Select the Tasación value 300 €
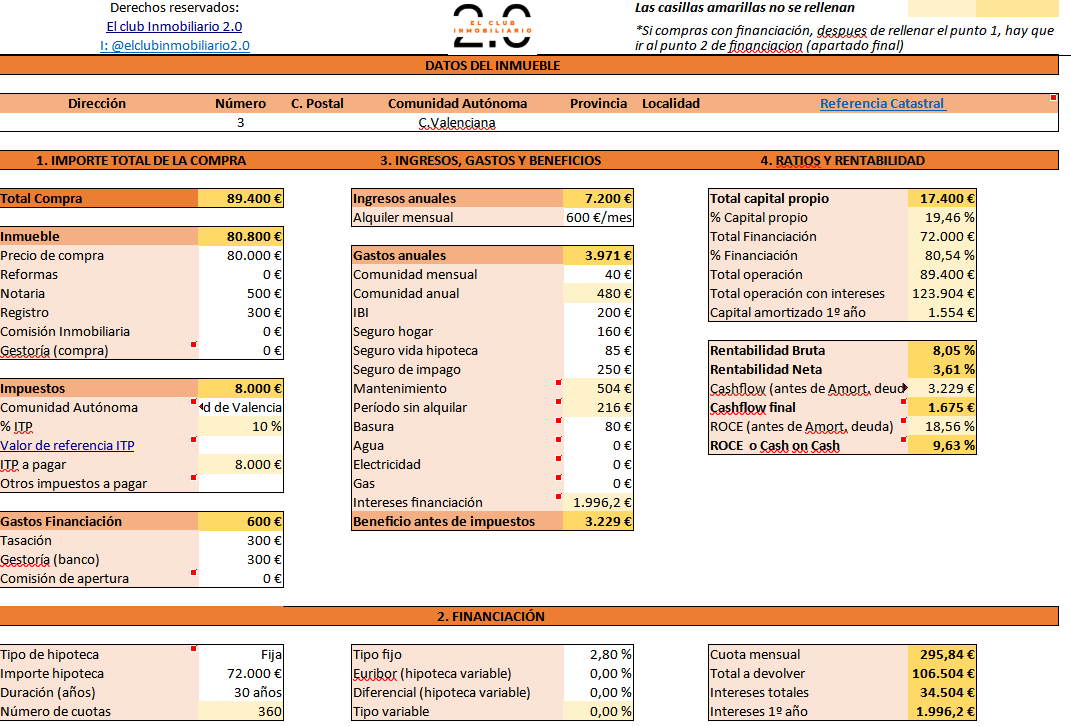This screenshot has width=1071, height=726. (x=240, y=541)
